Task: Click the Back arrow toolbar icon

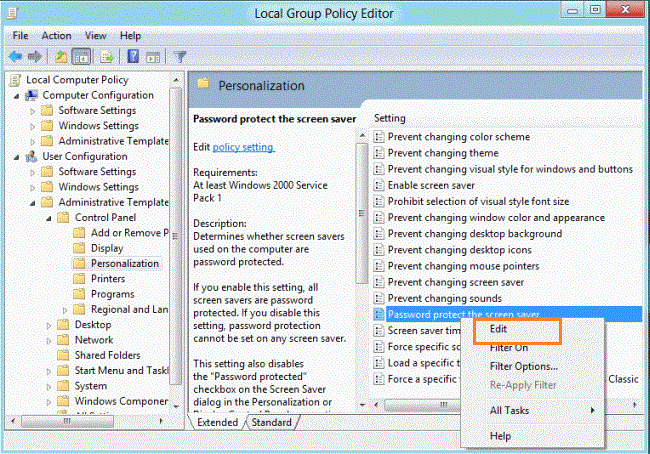Action: 16,56
